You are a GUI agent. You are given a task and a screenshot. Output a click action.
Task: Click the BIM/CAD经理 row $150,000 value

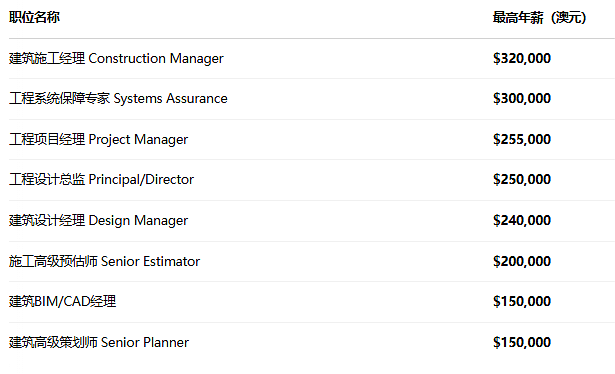522,301
